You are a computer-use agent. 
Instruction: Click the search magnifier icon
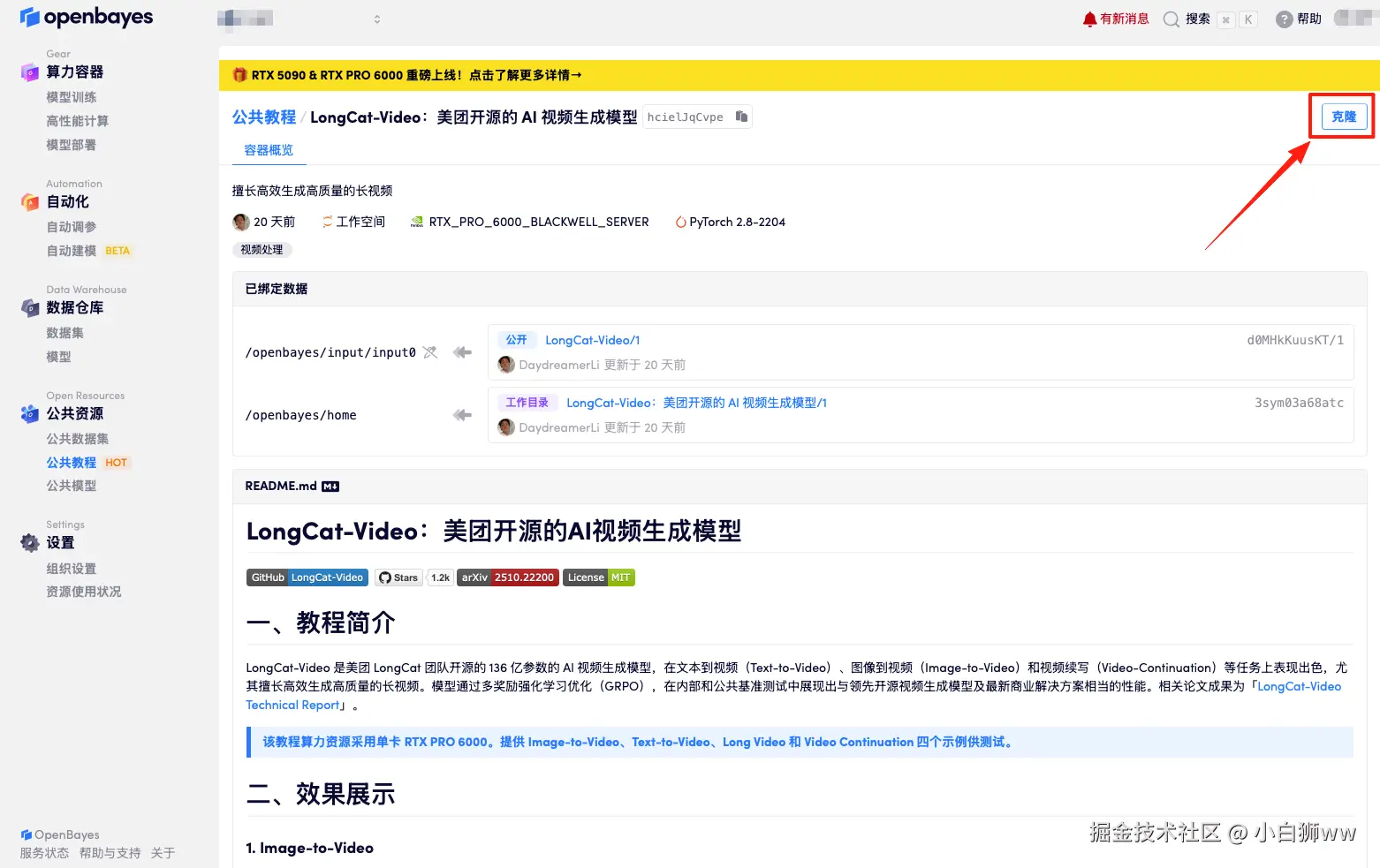tap(1171, 19)
